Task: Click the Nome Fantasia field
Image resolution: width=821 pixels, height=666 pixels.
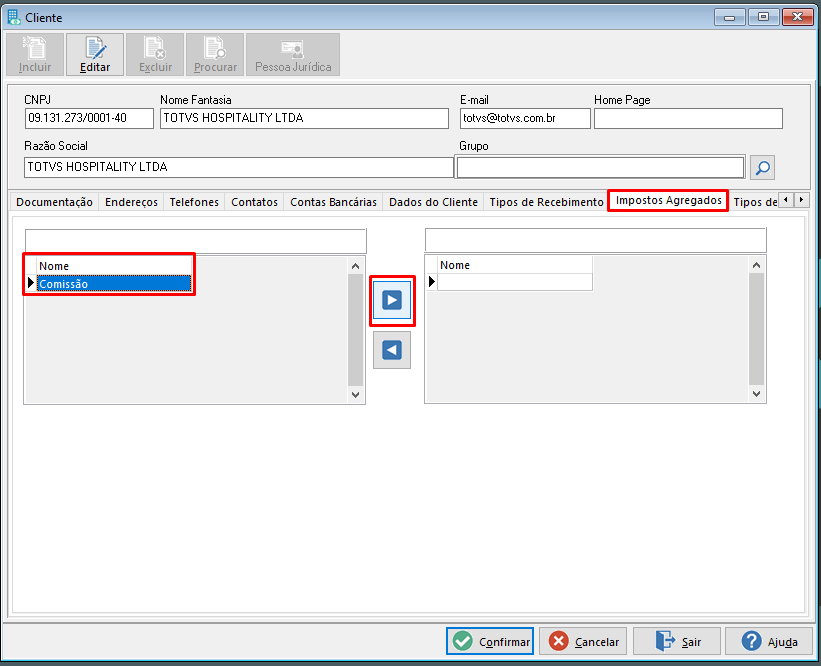Action: (x=304, y=118)
